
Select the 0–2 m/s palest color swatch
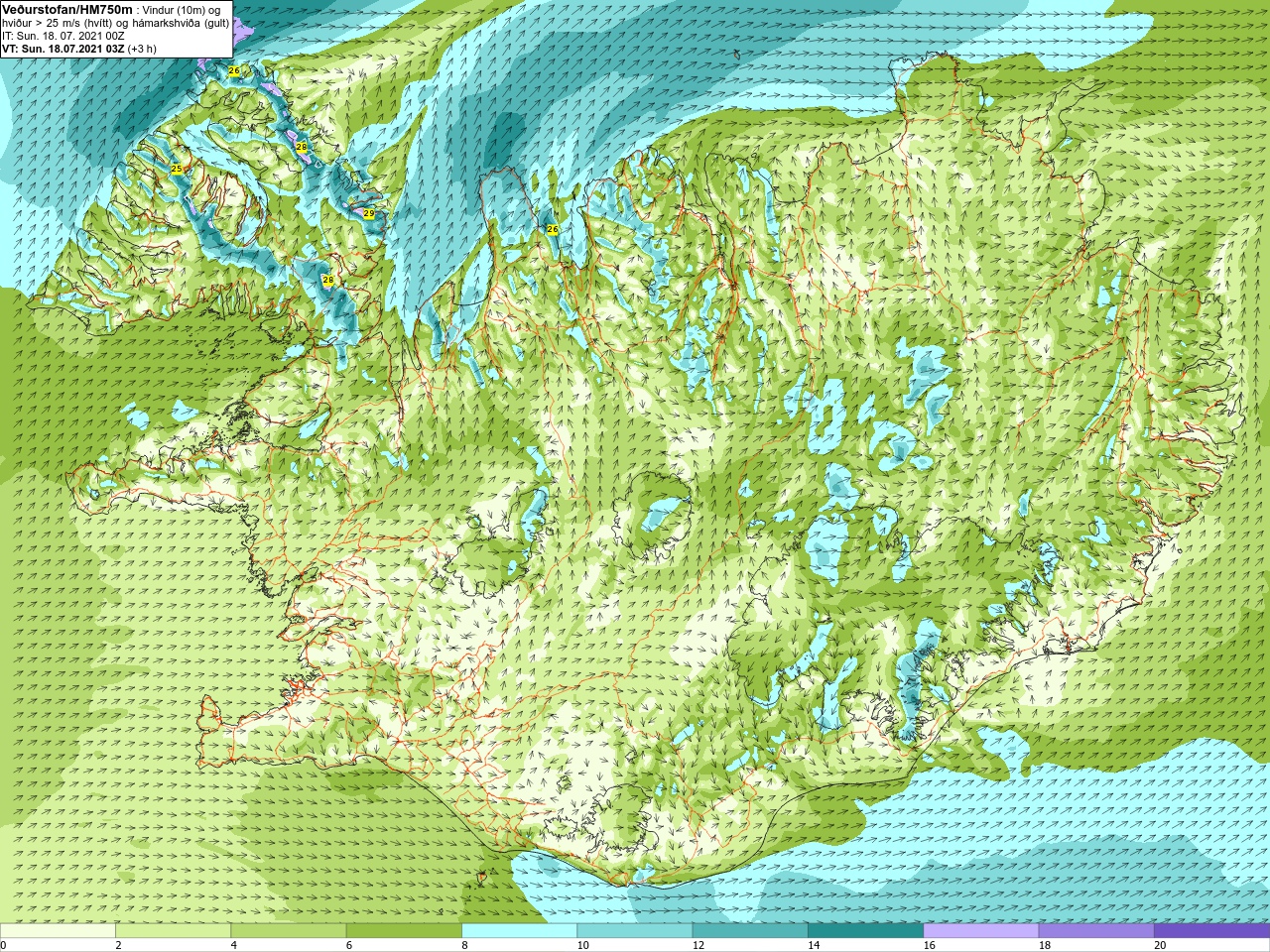[58, 930]
